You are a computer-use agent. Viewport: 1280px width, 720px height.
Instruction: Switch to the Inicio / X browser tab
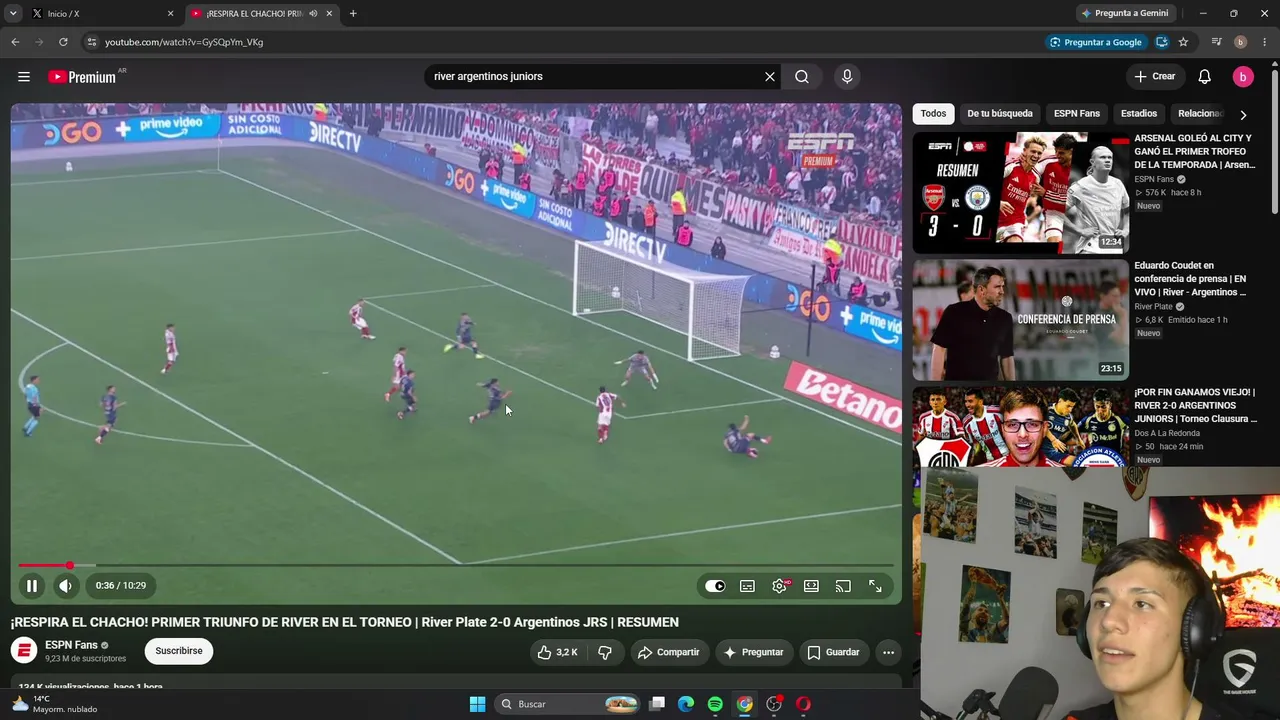pos(100,14)
